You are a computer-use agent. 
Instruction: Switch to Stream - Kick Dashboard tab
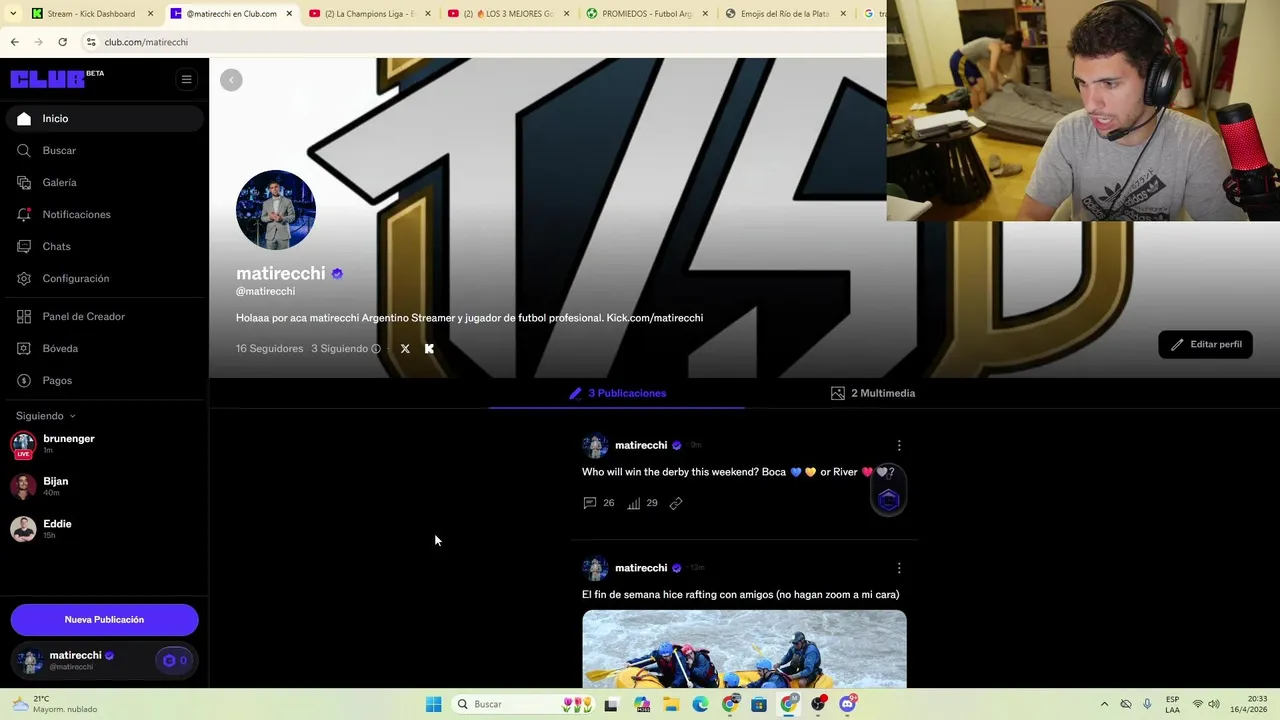pos(90,14)
